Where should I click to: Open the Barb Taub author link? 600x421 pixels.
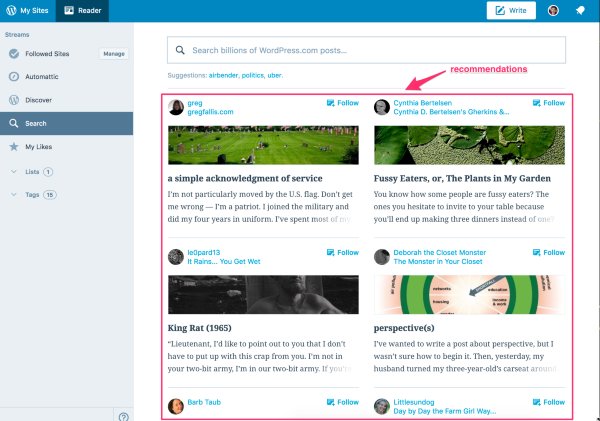[204, 402]
